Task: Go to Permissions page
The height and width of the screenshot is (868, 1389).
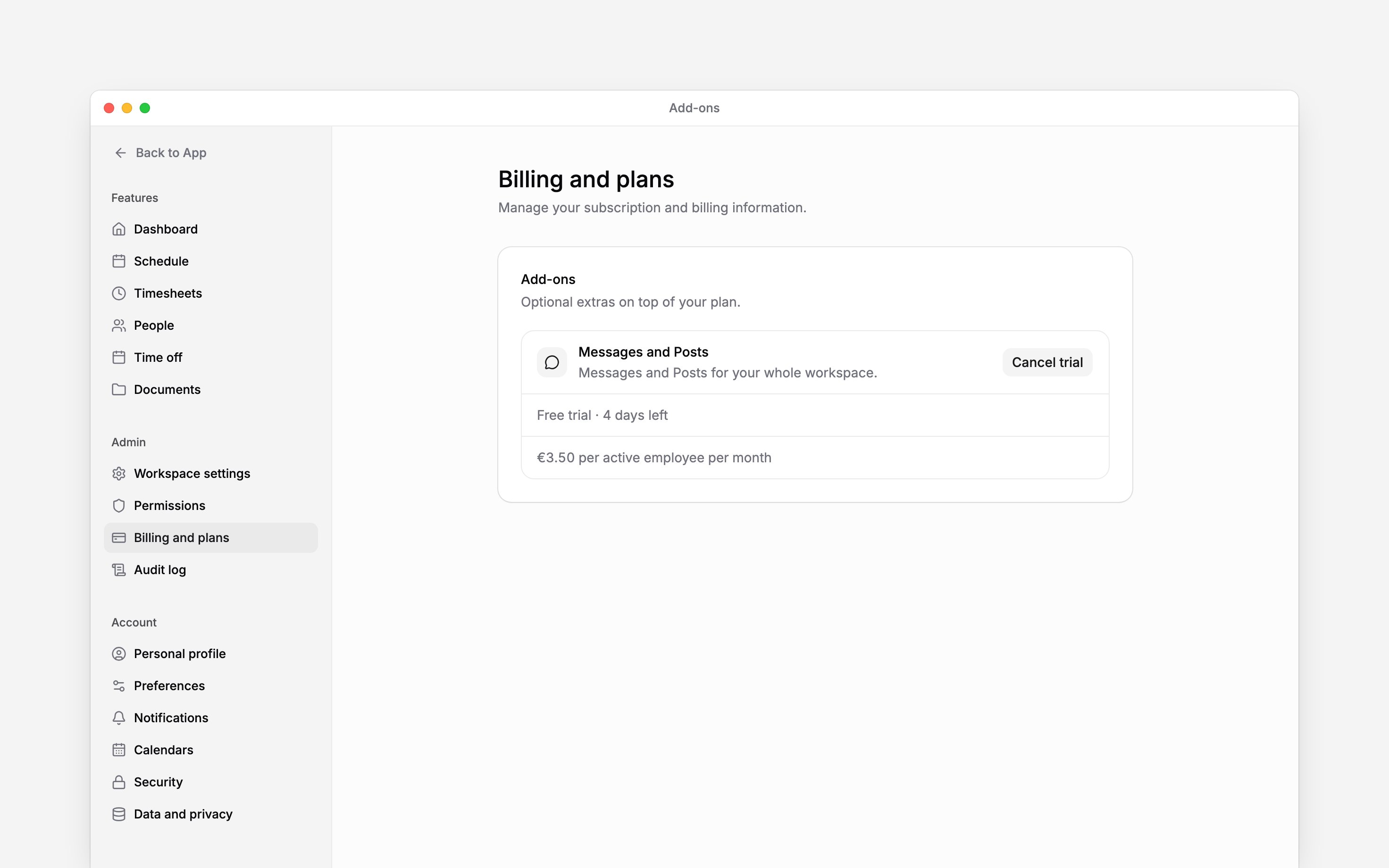Action: coord(210,506)
